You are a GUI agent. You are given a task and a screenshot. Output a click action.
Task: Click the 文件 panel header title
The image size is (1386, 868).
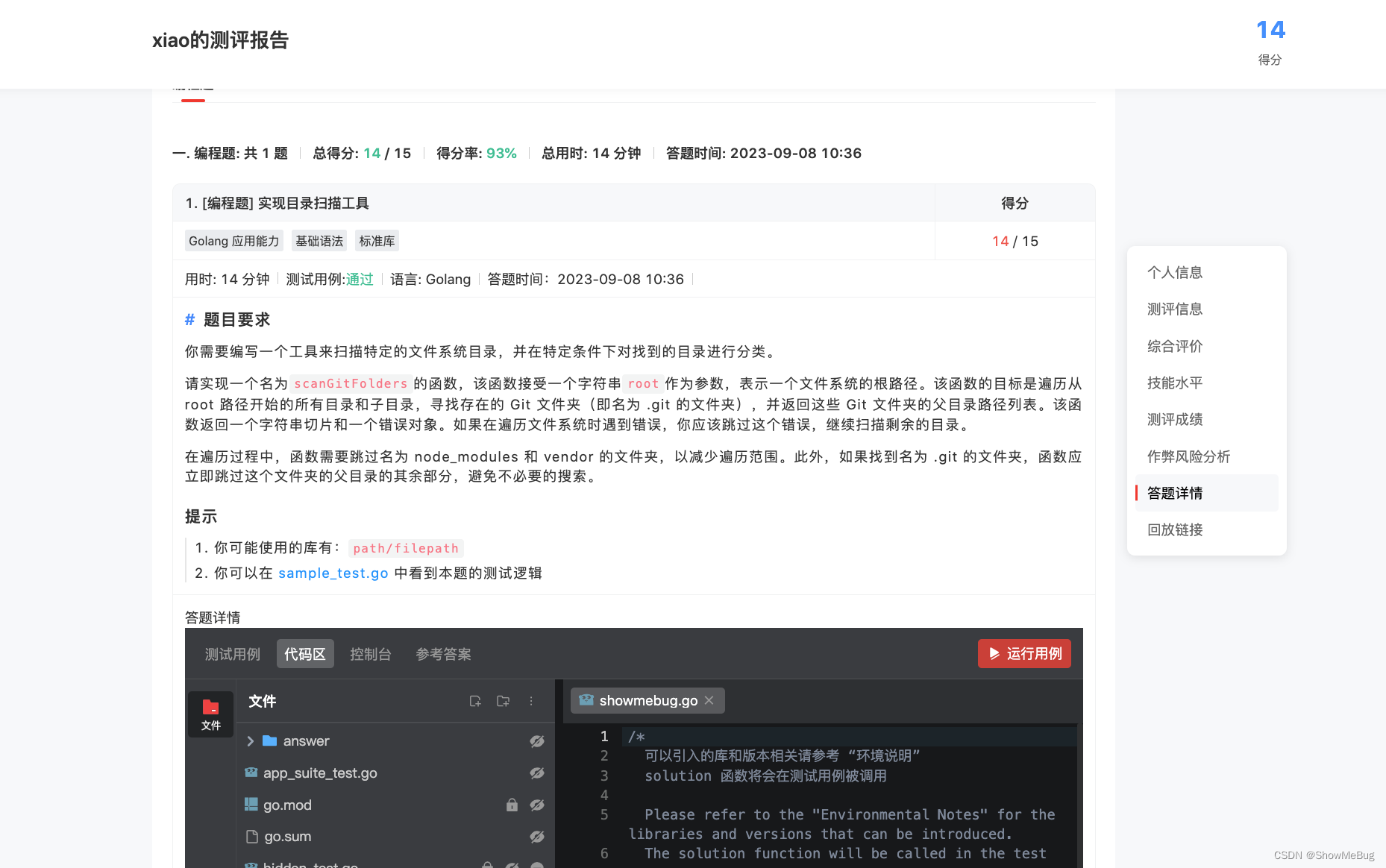click(262, 701)
